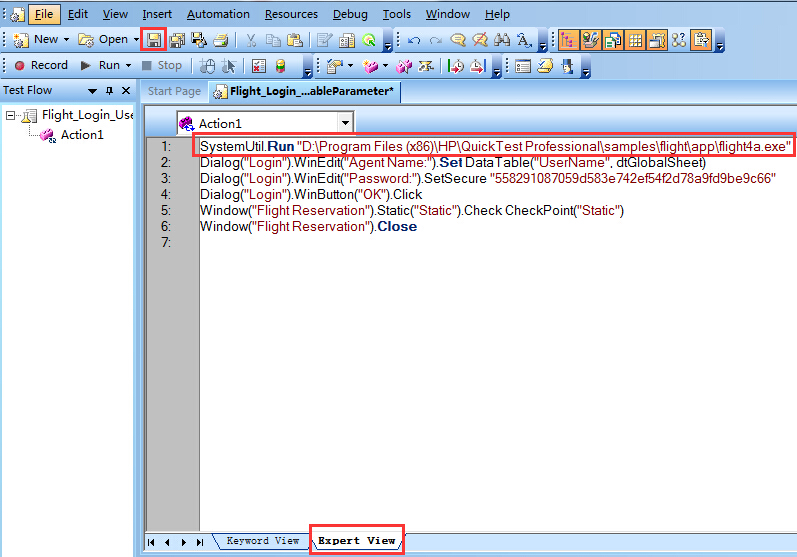Screen dimensions: 797x557
Task: Toggle the Resources pane button
Action: pos(613,40)
